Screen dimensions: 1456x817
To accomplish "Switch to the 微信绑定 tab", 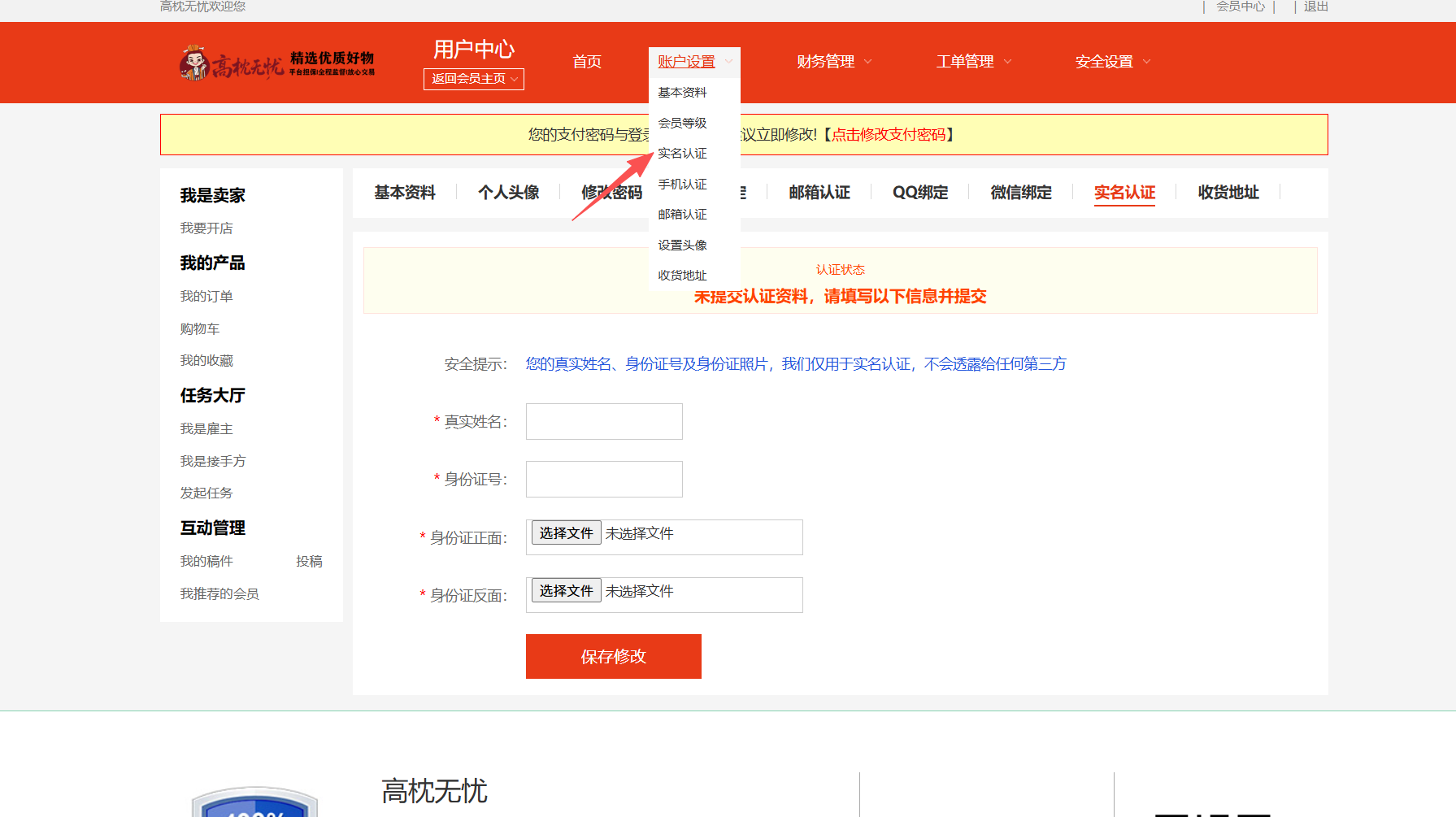I will (x=1019, y=193).
